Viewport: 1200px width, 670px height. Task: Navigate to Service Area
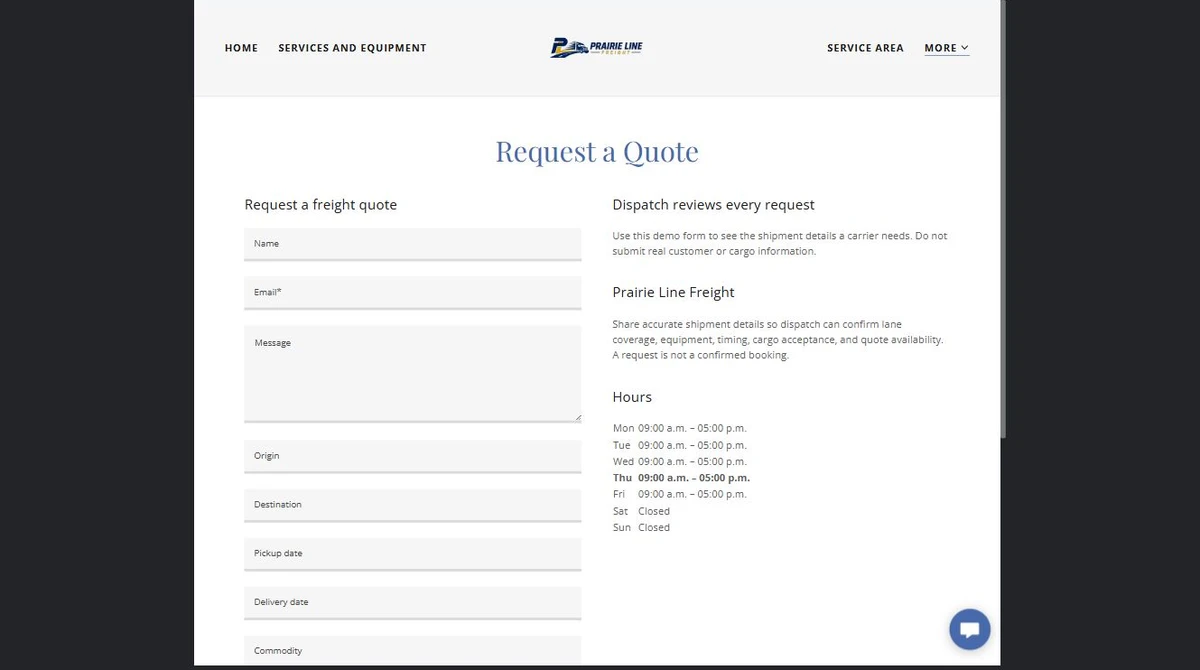coord(865,48)
